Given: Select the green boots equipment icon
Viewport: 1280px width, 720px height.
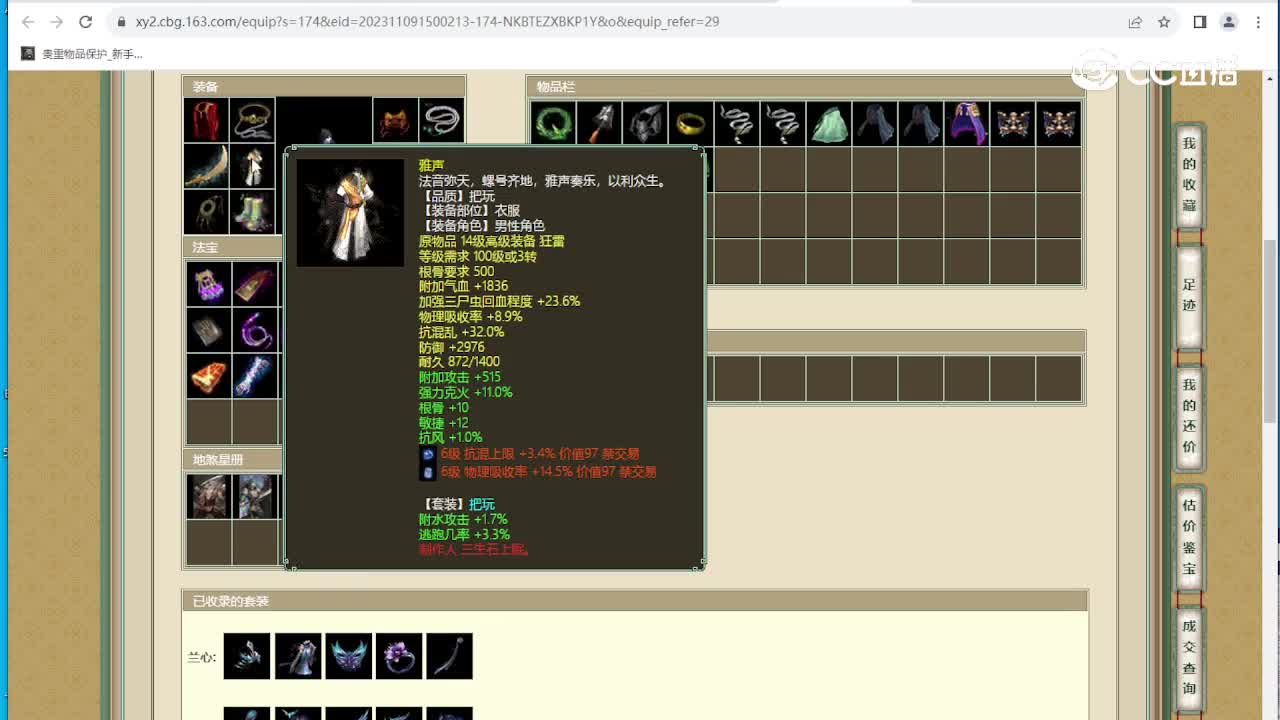Looking at the screenshot, I should click(x=253, y=212).
